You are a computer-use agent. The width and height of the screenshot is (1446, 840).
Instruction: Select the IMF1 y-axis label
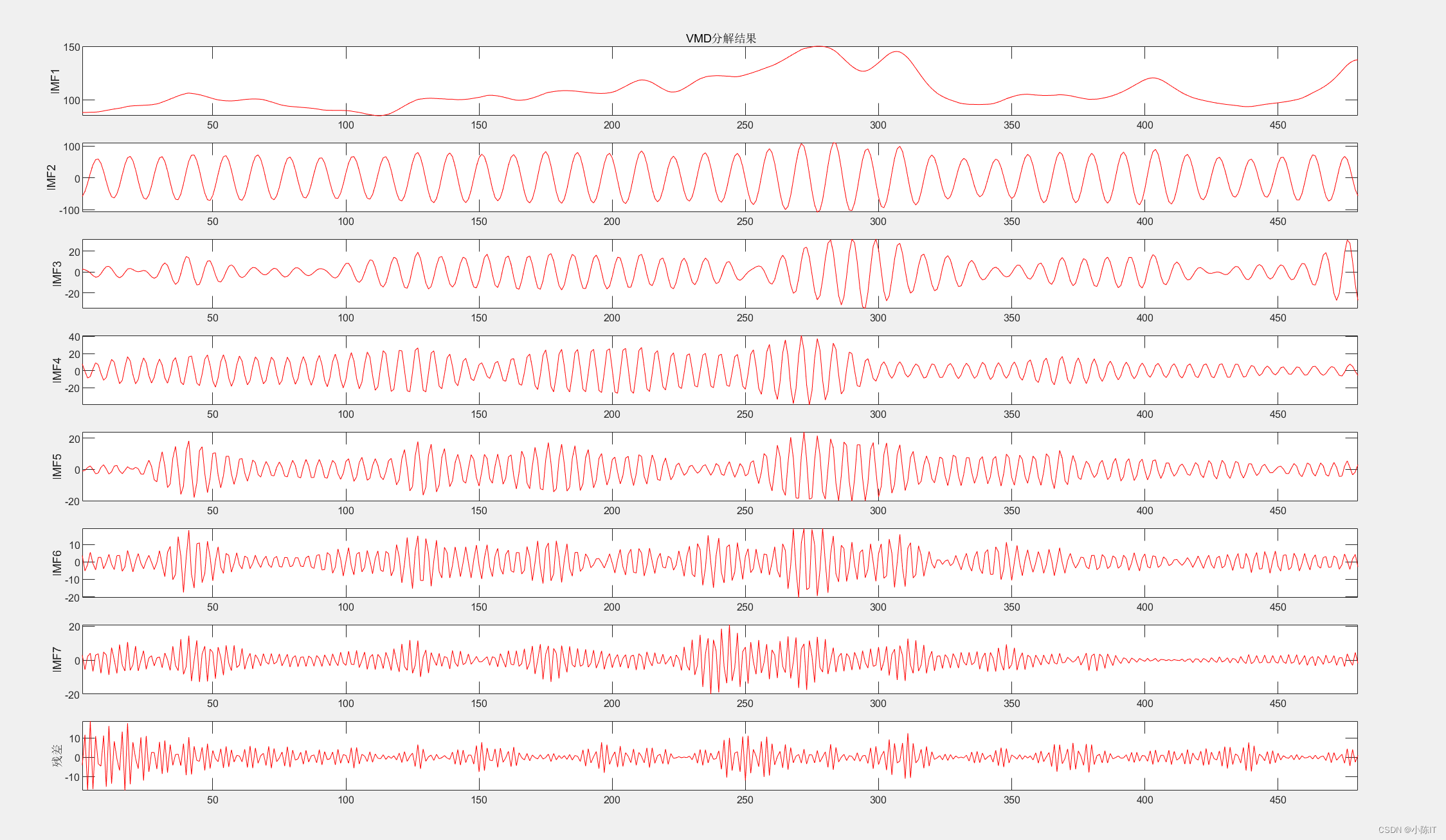(x=55, y=81)
